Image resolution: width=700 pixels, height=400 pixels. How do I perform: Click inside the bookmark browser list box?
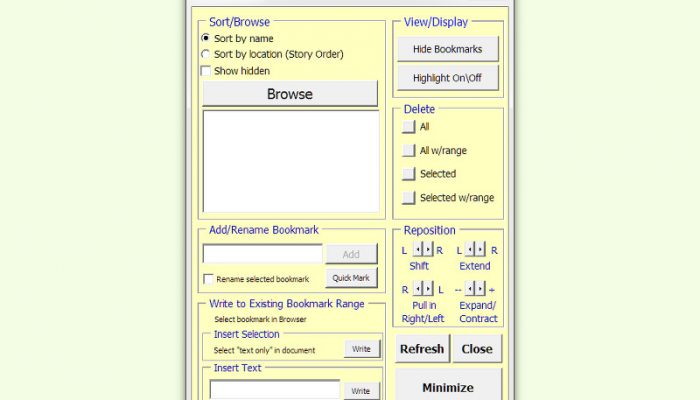tap(291, 162)
